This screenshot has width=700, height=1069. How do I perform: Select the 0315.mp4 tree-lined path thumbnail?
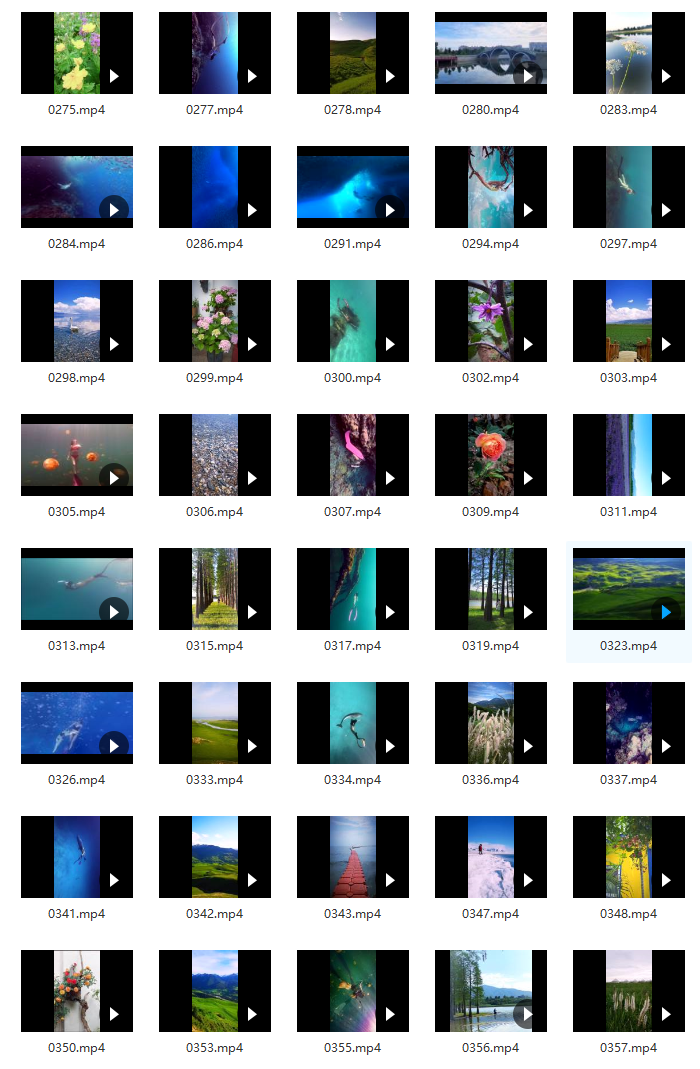[x=214, y=589]
